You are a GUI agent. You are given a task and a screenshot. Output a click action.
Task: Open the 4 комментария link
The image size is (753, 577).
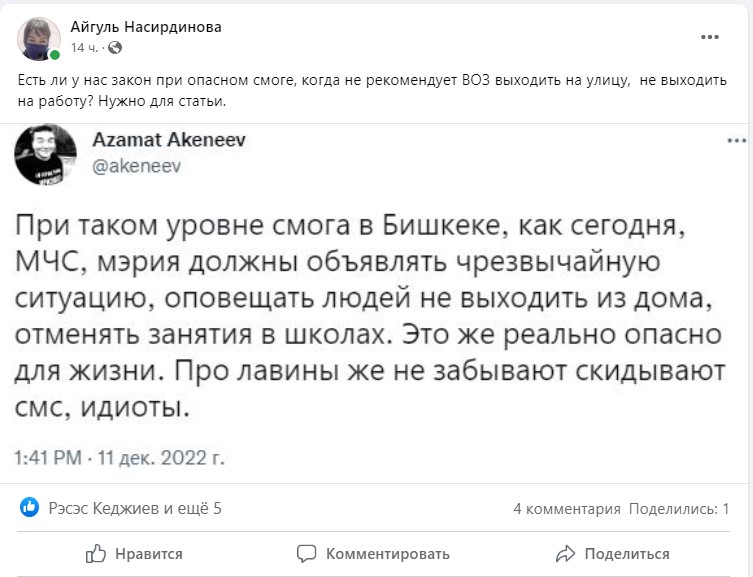566,509
